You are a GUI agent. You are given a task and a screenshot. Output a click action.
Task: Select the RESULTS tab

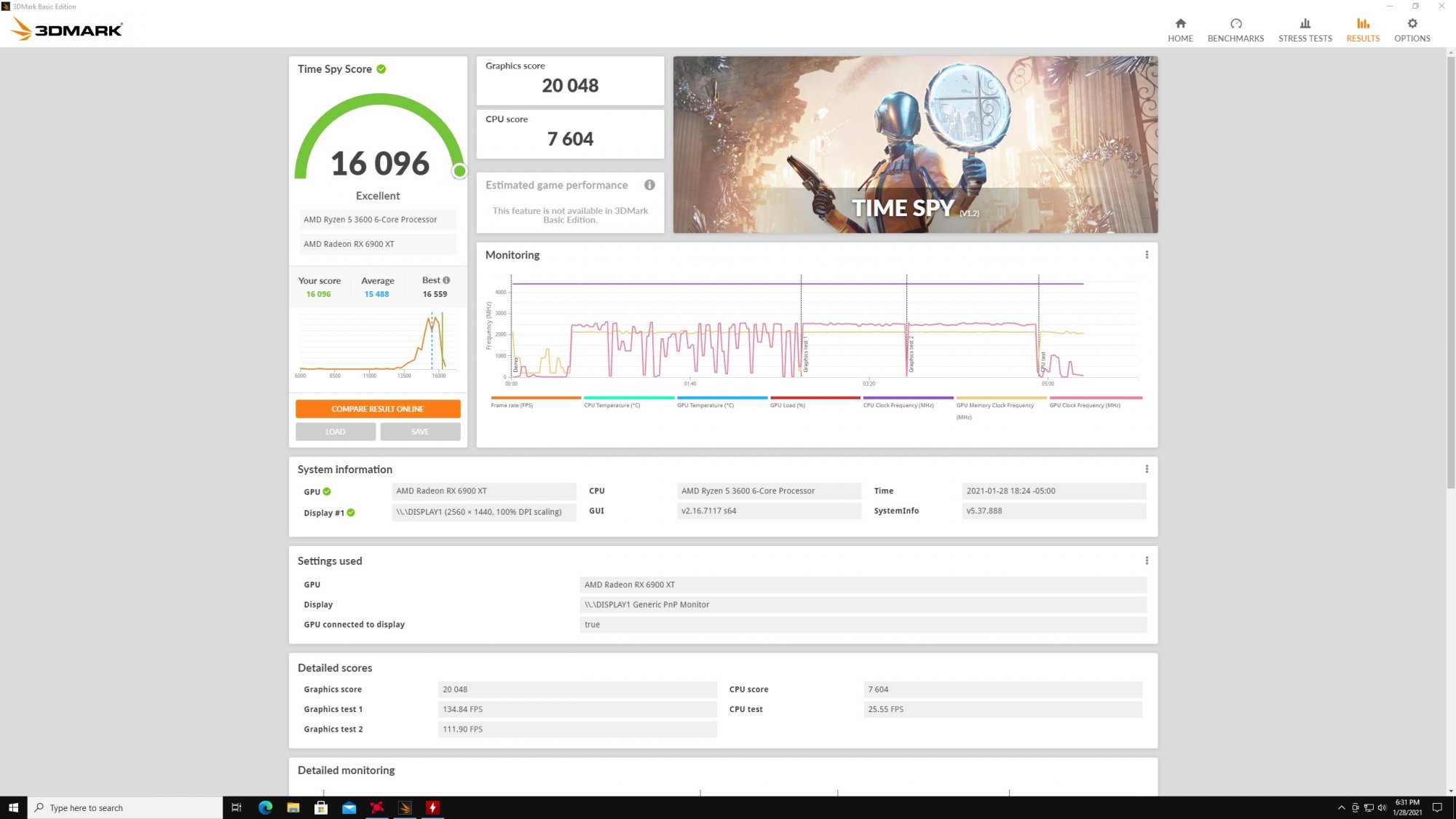1362,30
